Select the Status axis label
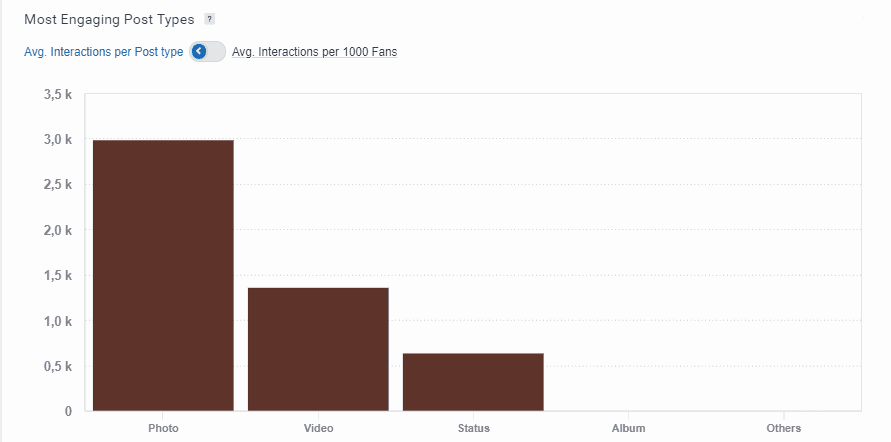This screenshot has height=442, width=891. click(x=473, y=428)
